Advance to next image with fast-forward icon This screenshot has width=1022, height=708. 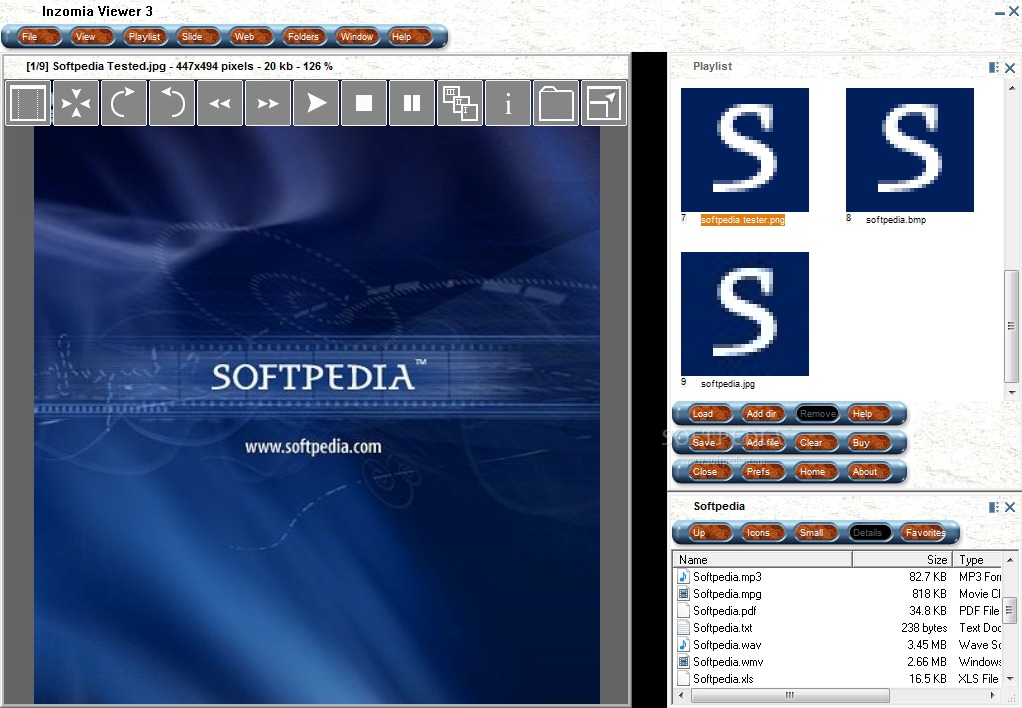click(268, 103)
